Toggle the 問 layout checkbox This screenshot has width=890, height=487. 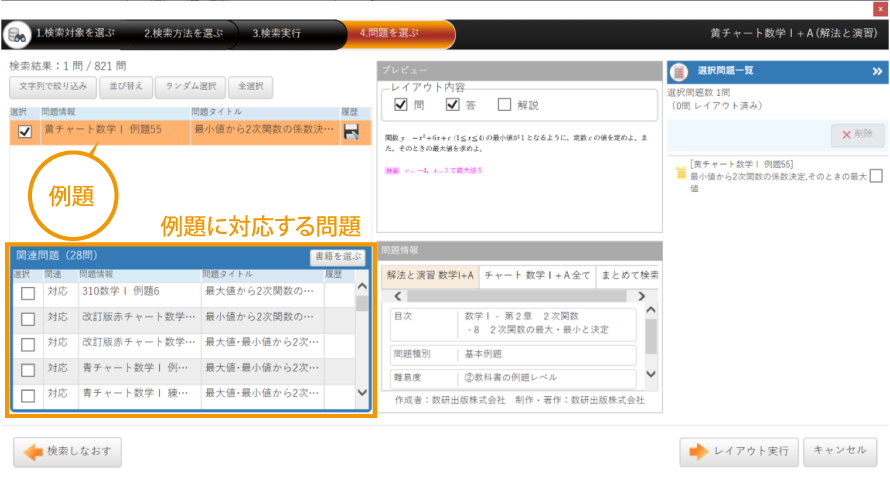tap(401, 104)
